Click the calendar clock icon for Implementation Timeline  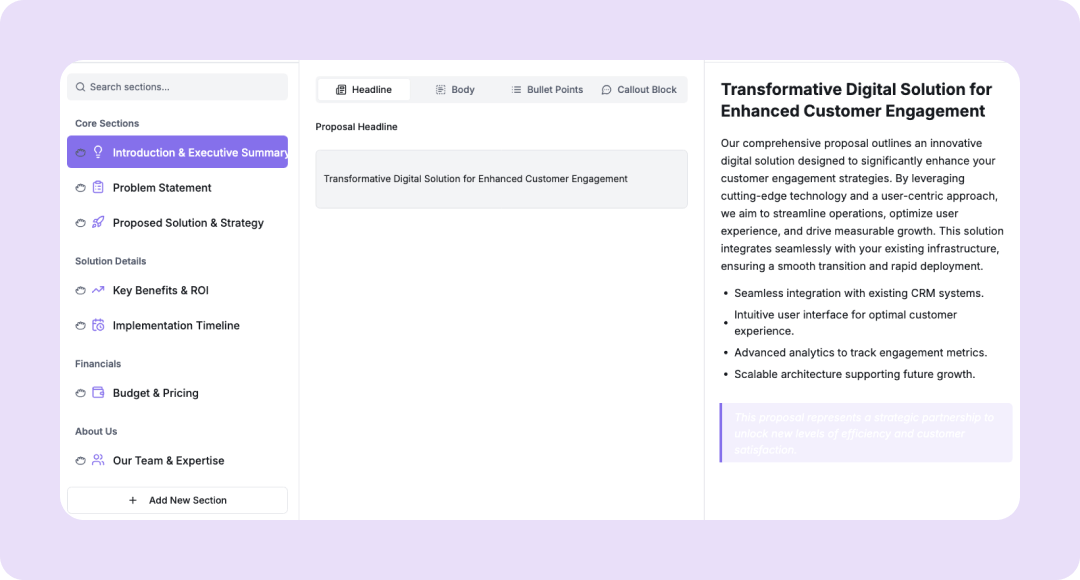(x=98, y=326)
